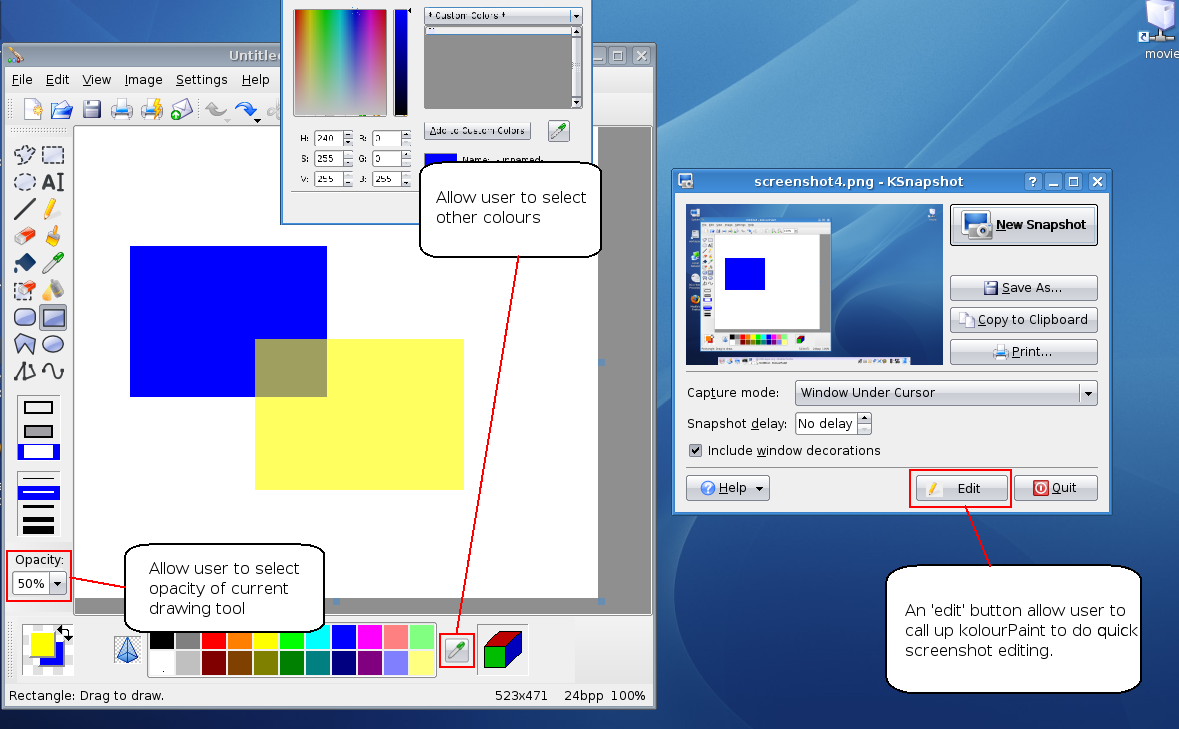Select the Polygon tool
Viewport: 1179px width, 729px height.
coord(25,344)
